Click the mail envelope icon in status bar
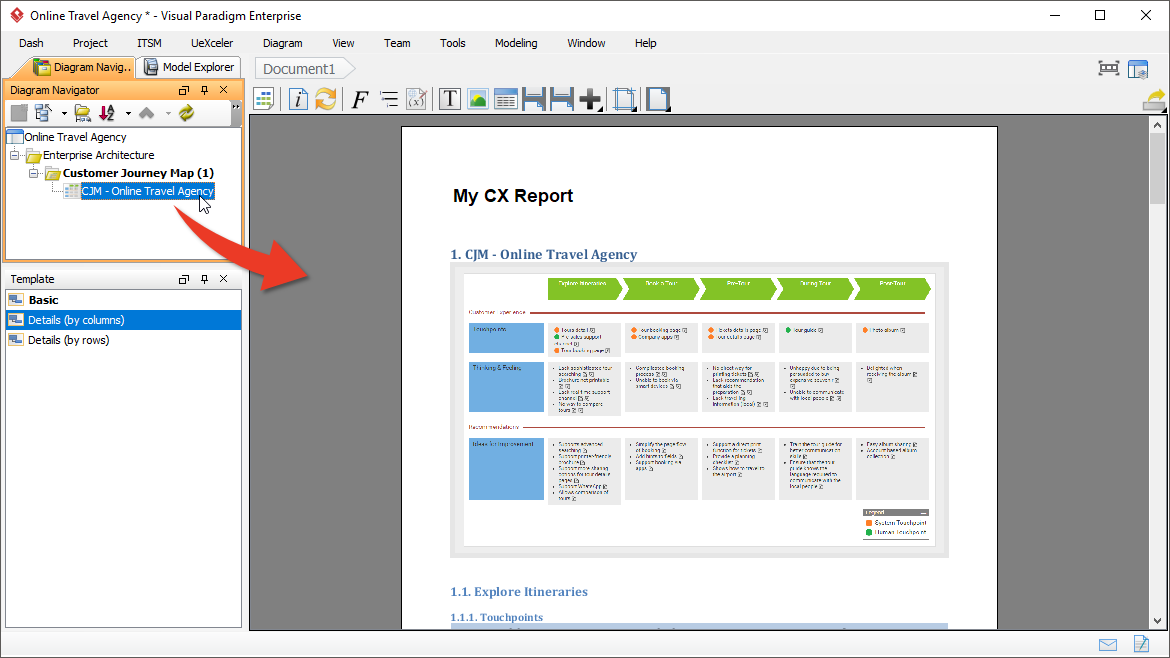 1108,645
